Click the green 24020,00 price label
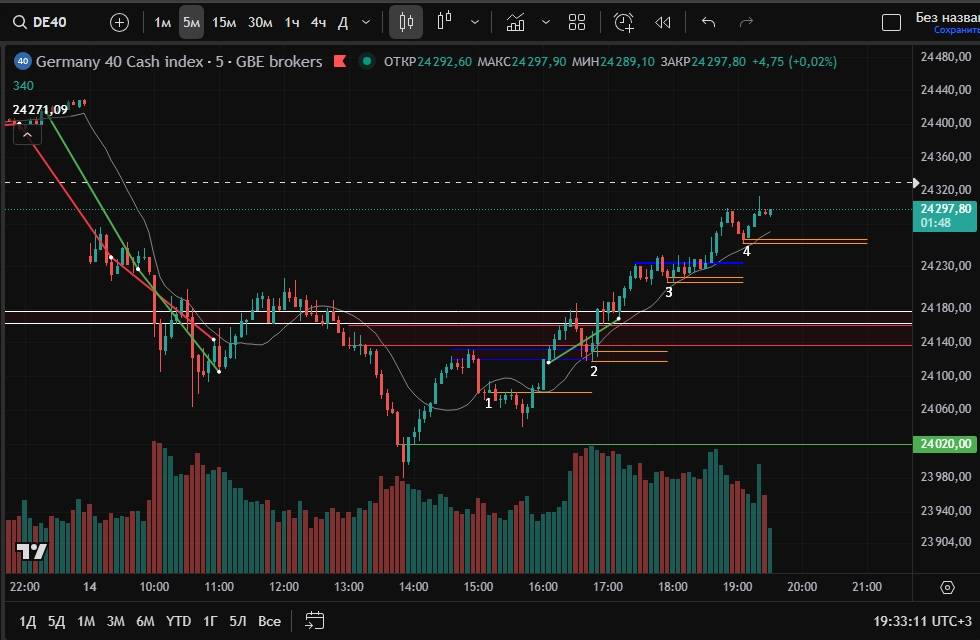This screenshot has width=980, height=640. pyautogui.click(x=945, y=444)
